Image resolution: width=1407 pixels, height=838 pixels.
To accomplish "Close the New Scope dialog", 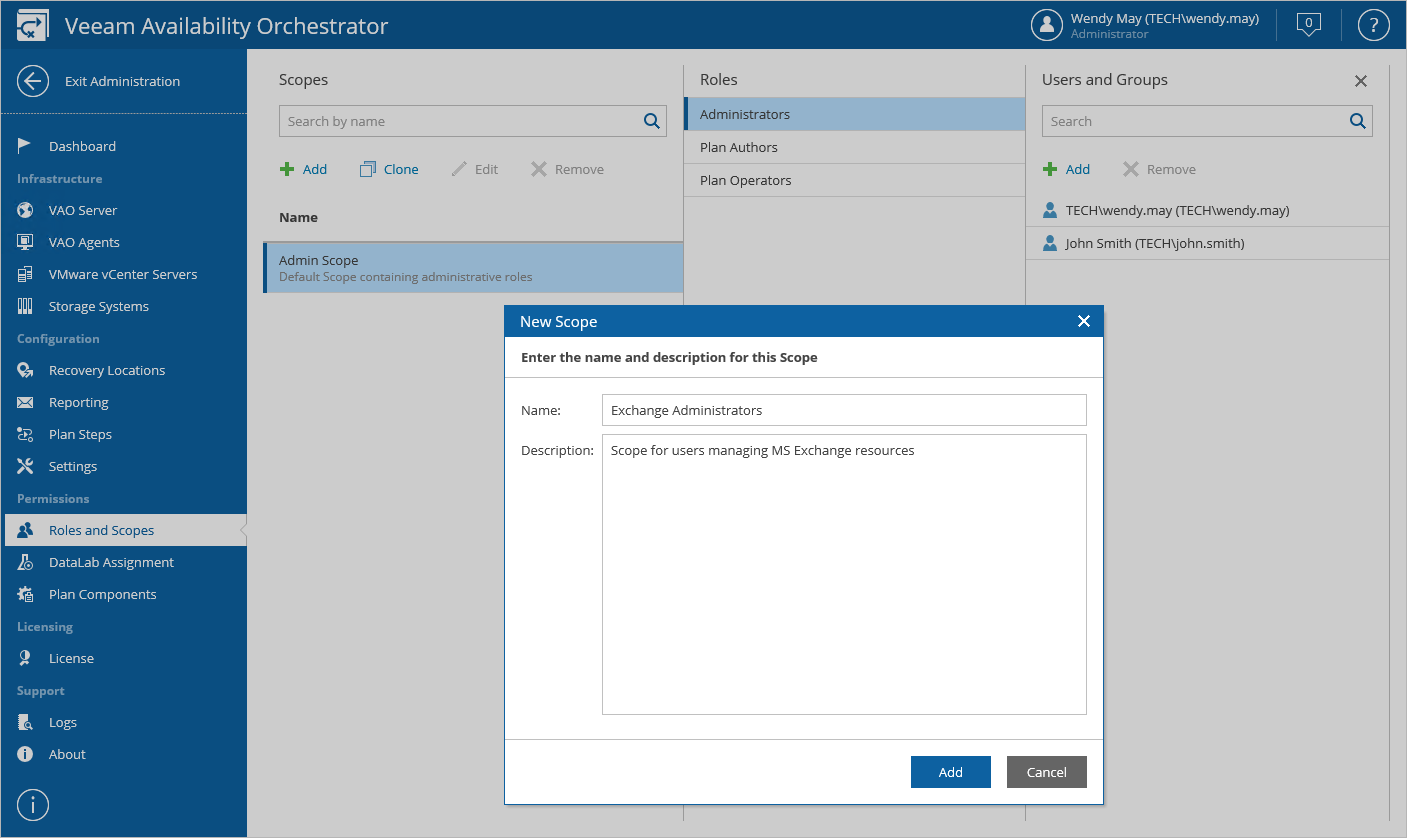I will coord(1083,321).
